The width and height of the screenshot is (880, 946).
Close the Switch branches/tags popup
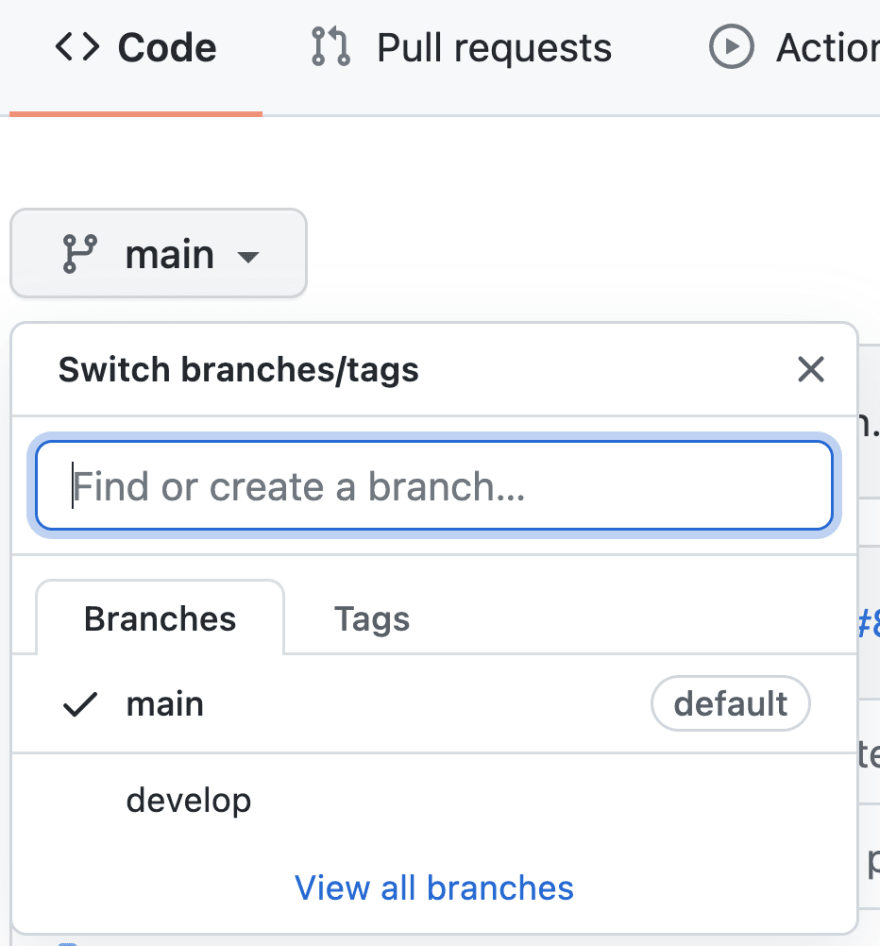tap(811, 369)
